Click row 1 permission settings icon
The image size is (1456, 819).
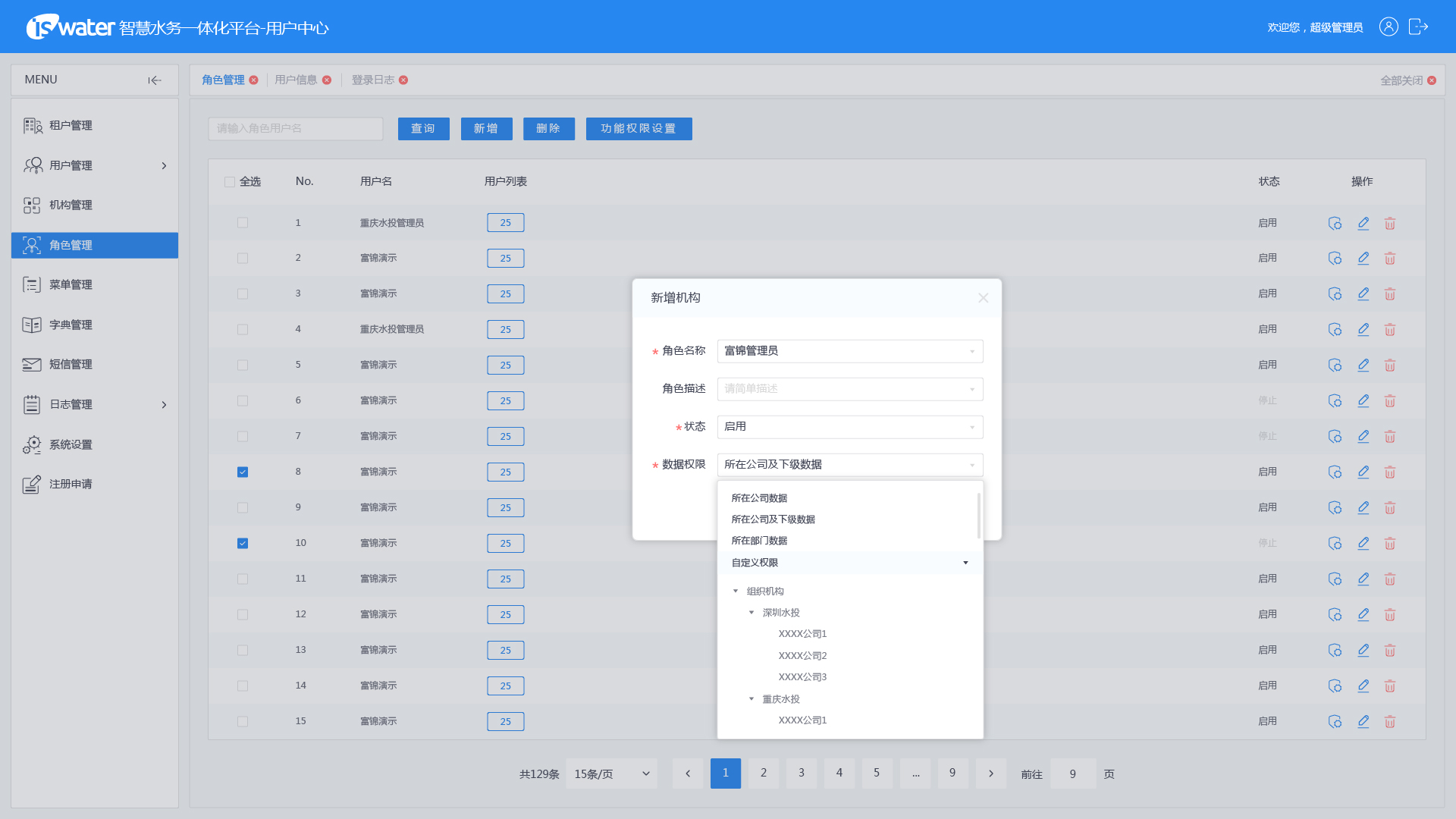(1335, 224)
